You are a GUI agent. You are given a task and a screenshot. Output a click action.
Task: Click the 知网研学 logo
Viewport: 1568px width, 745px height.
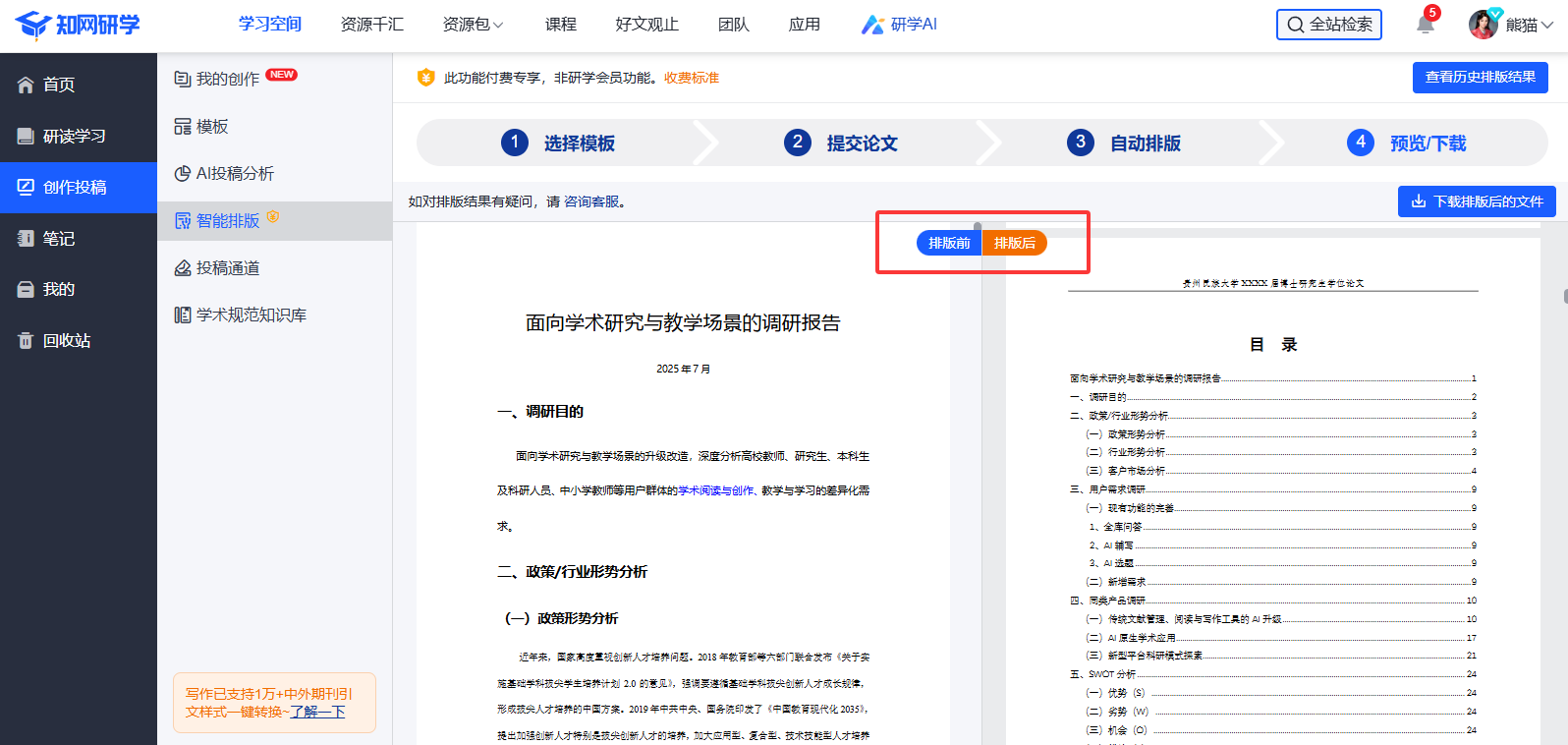pos(79,25)
